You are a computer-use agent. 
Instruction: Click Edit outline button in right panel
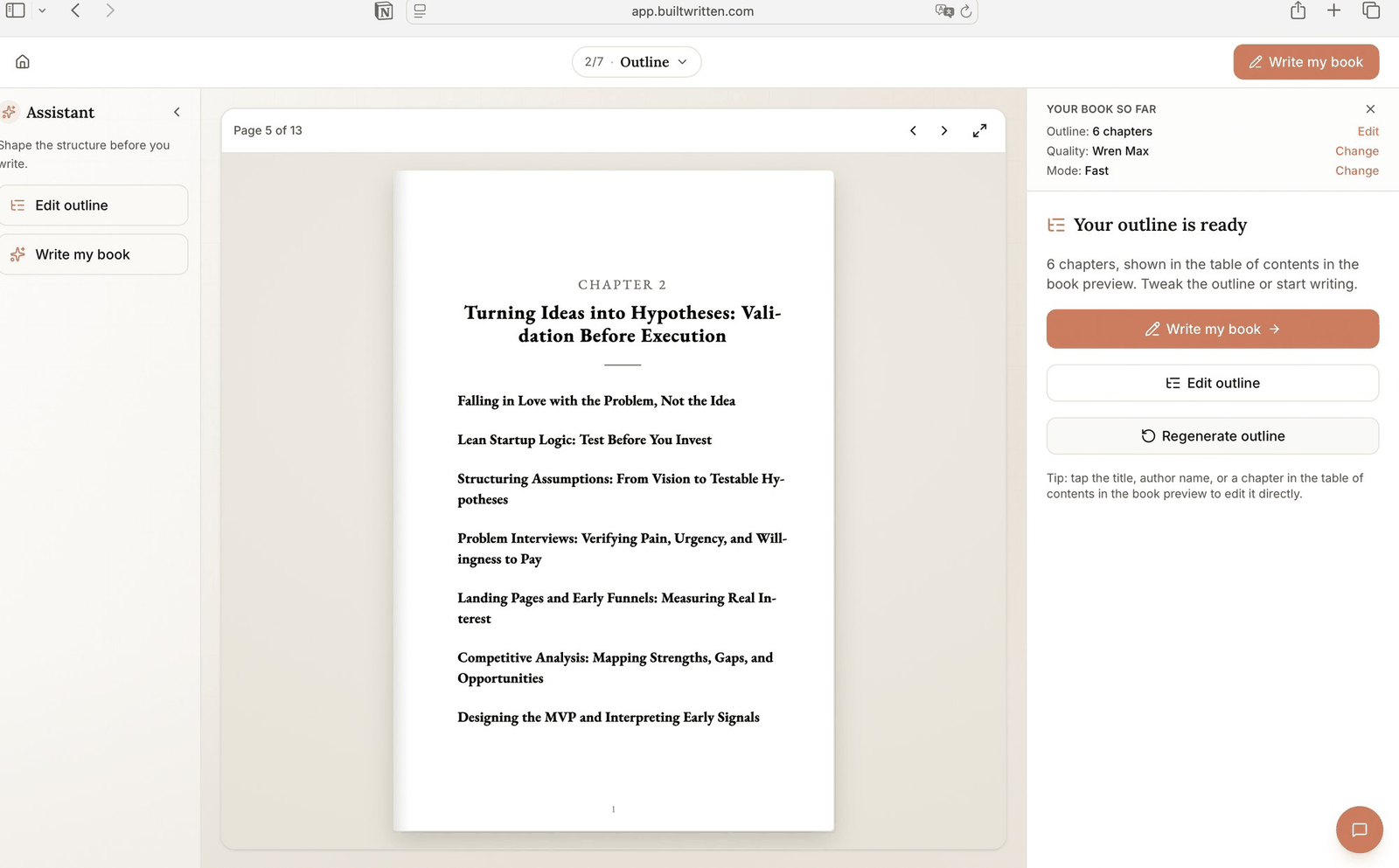(1213, 383)
